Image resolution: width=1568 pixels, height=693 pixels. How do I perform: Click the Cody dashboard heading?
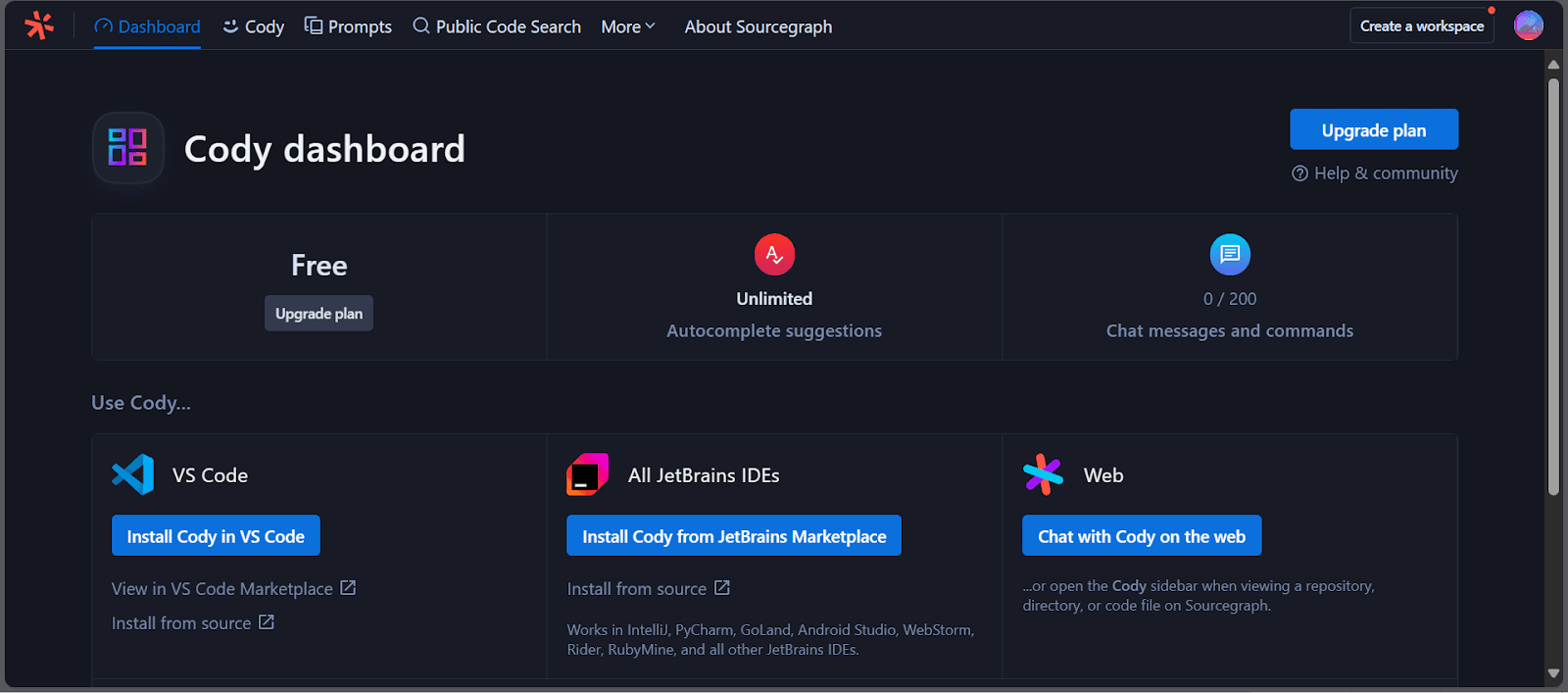[324, 149]
